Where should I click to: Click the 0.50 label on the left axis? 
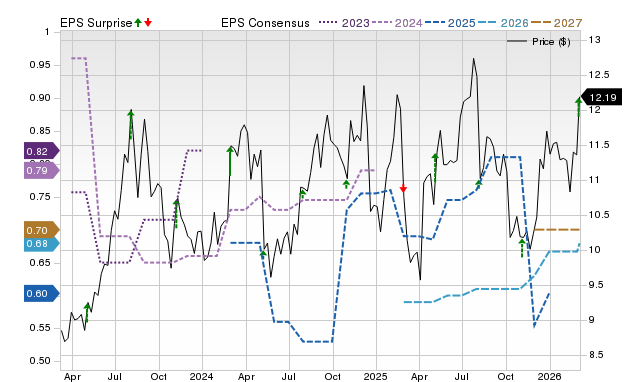point(39,361)
